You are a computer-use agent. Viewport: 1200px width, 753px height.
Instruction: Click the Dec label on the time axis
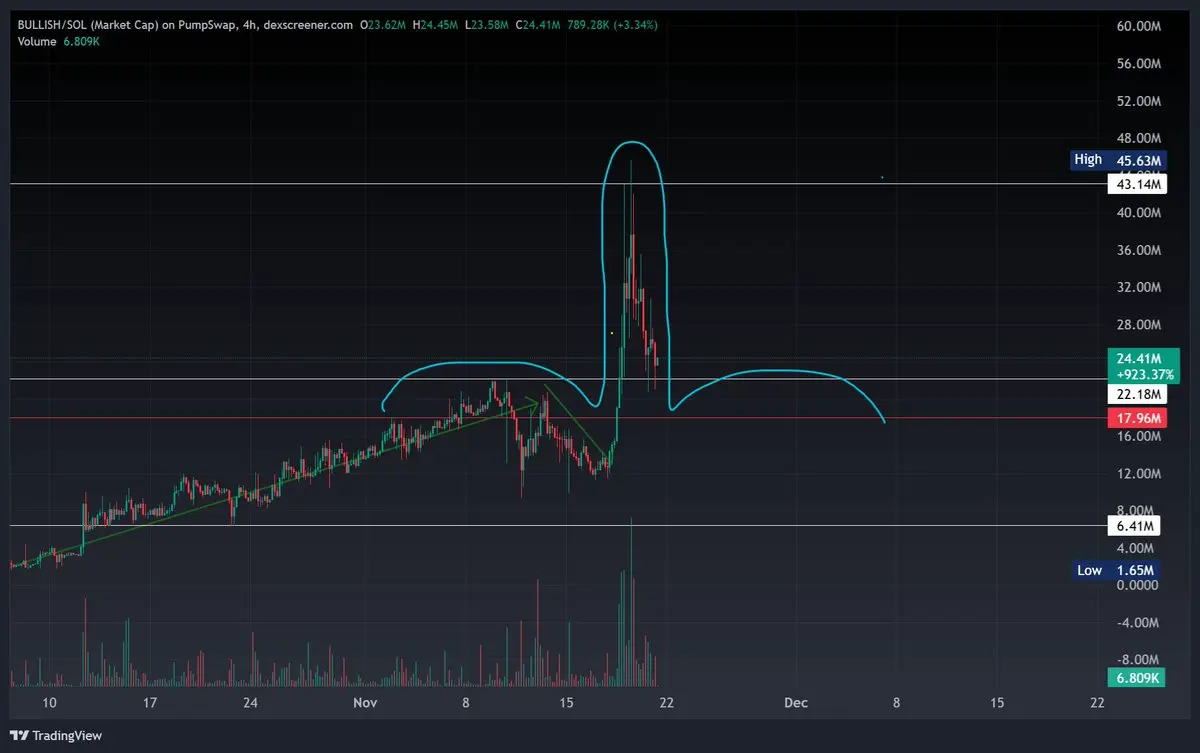[795, 703]
